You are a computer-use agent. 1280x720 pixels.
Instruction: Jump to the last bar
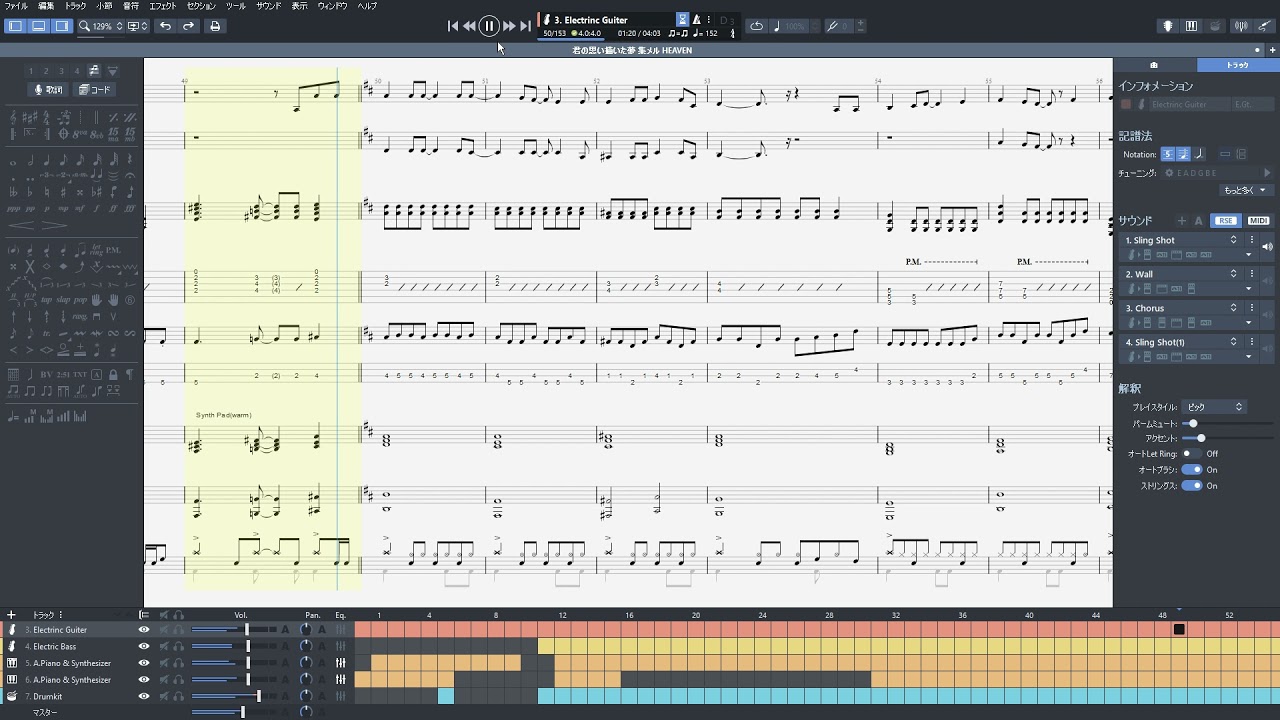coord(525,26)
